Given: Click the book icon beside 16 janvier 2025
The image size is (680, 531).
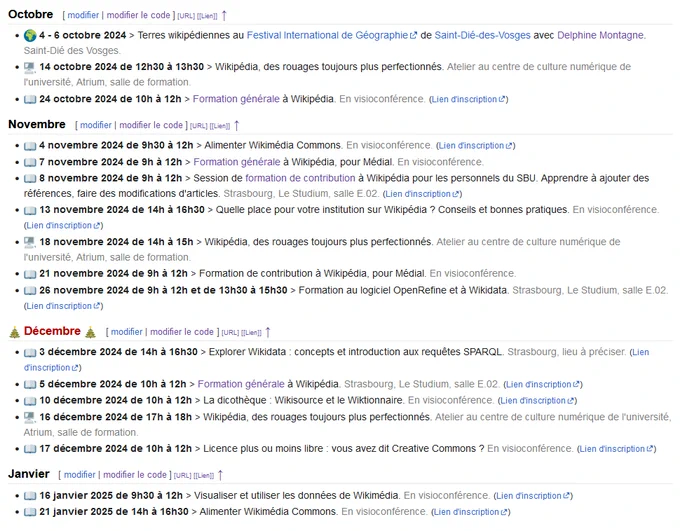Looking at the screenshot, I should (30, 496).
